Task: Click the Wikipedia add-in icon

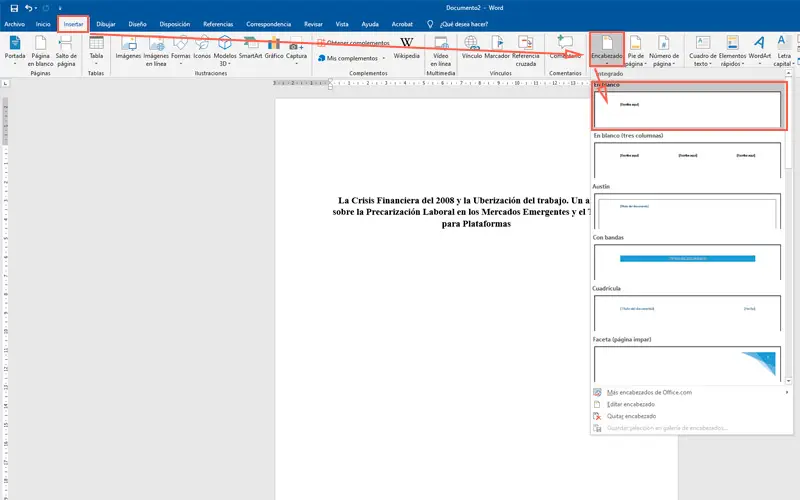Action: (x=406, y=46)
